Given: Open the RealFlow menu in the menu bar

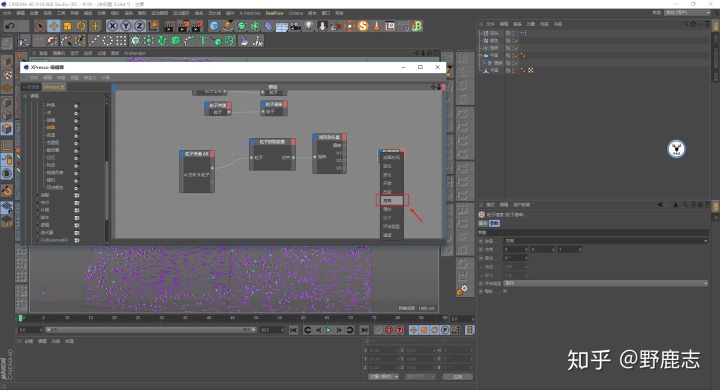Looking at the screenshot, I should [275, 13].
